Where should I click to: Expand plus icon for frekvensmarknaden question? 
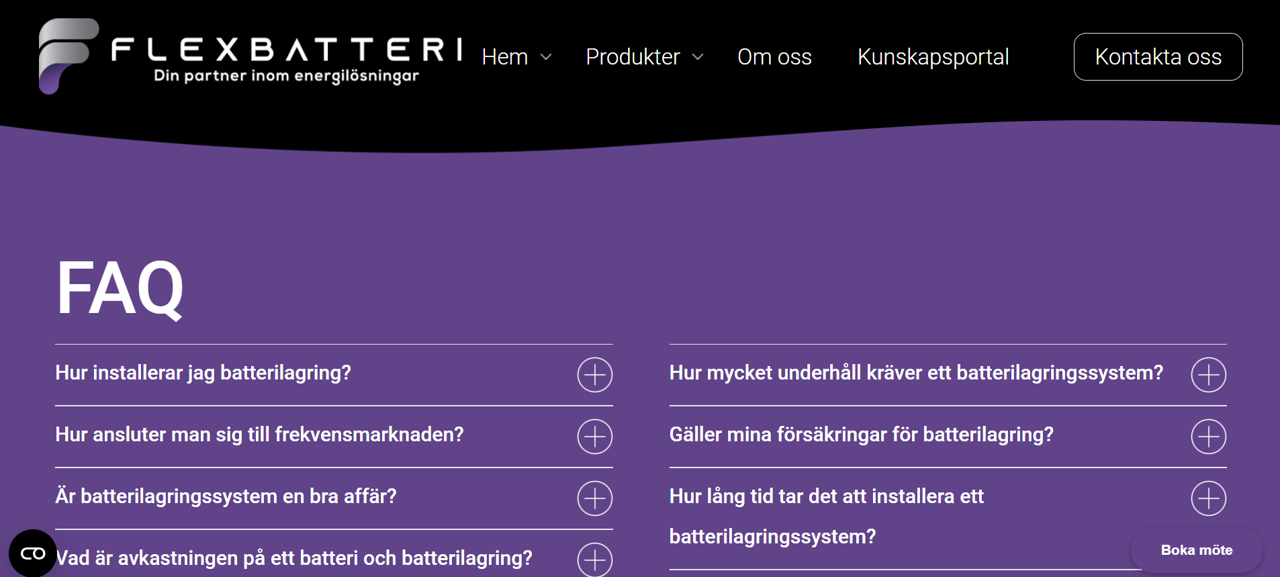coord(595,437)
